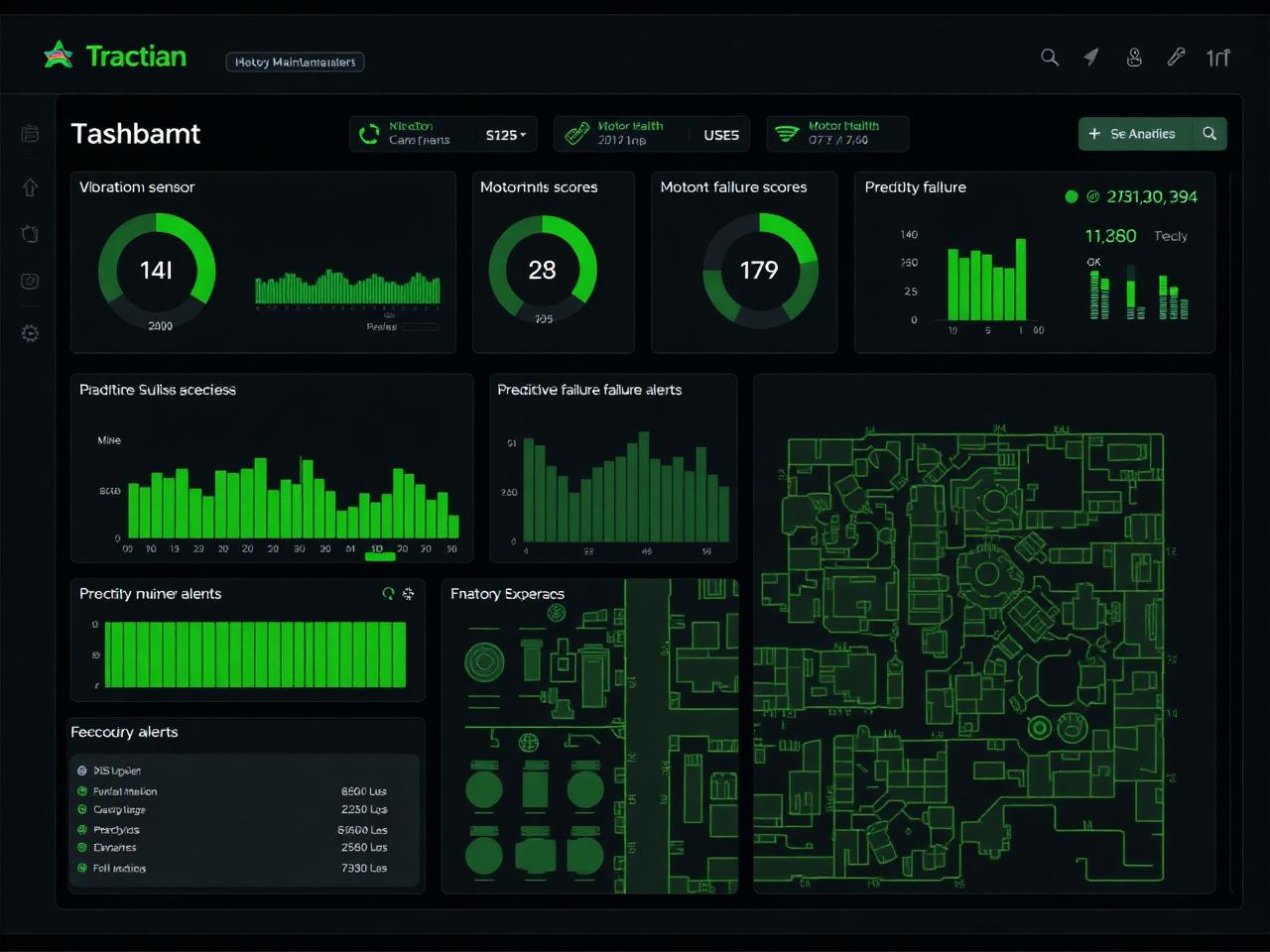Viewport: 1270px width, 952px height.
Task: Click the USES filter value
Action: (x=721, y=135)
